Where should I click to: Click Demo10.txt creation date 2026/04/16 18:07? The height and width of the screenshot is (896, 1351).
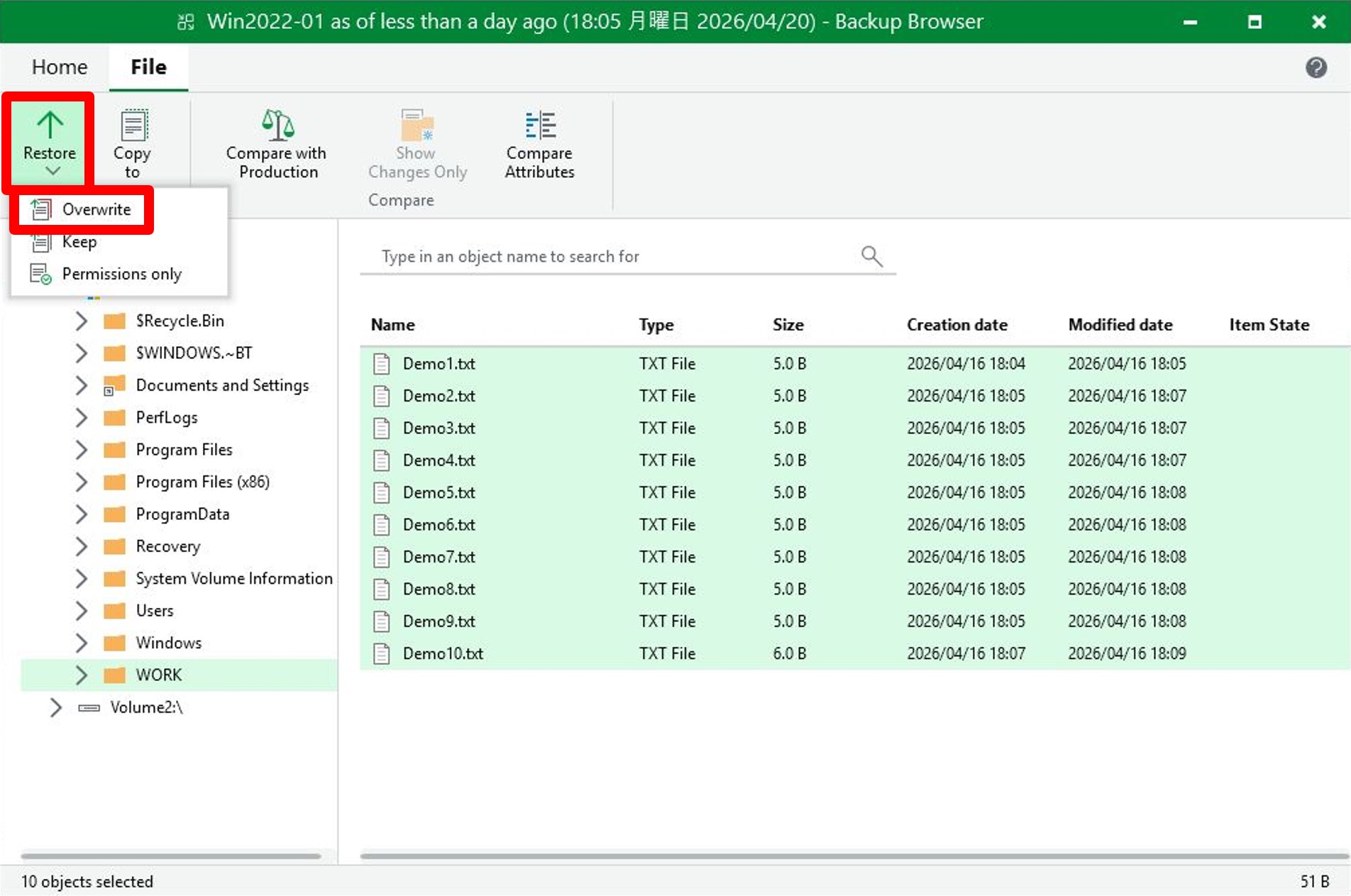[x=966, y=653]
